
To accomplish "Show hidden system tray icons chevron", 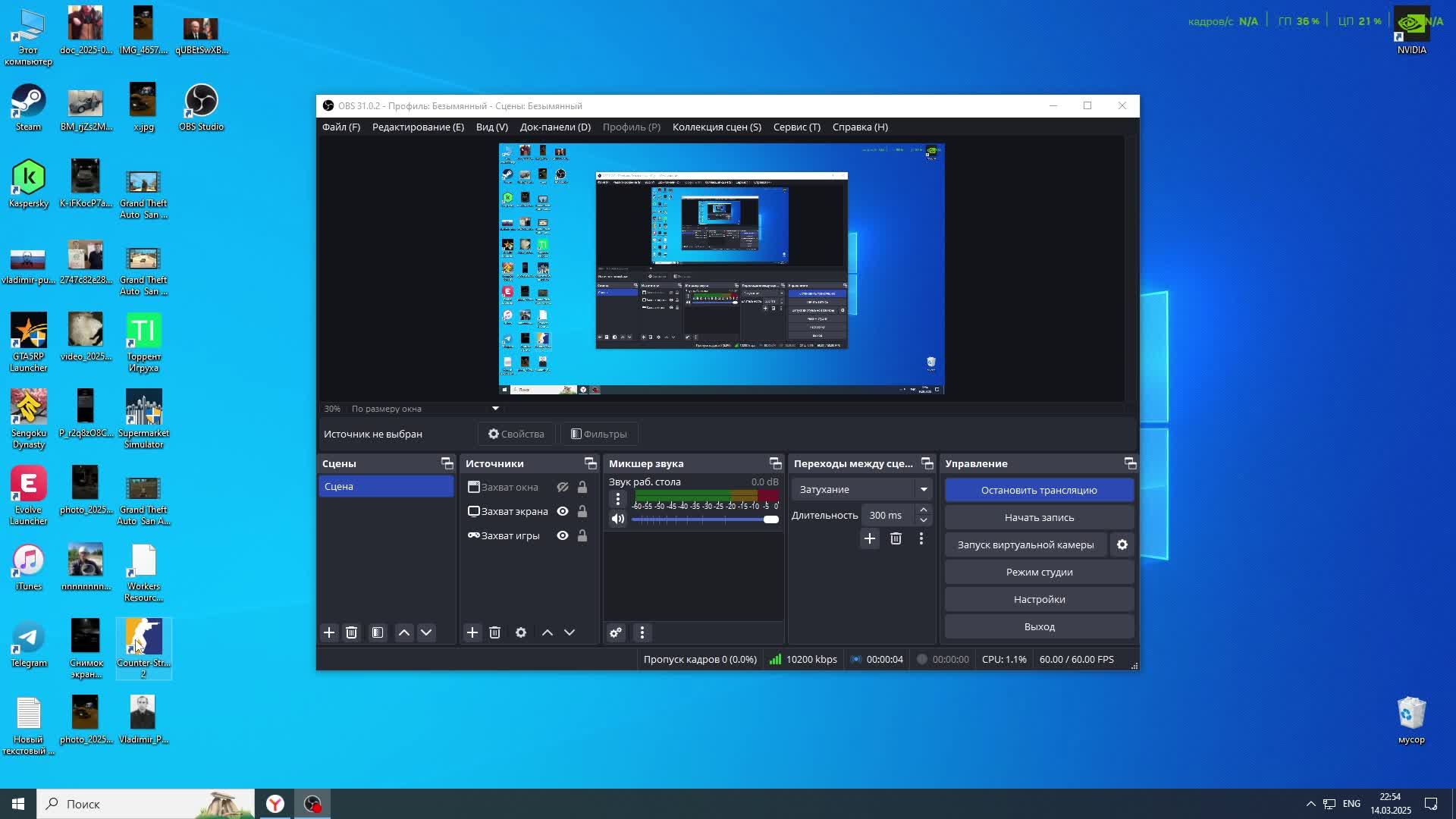I will click(1310, 804).
